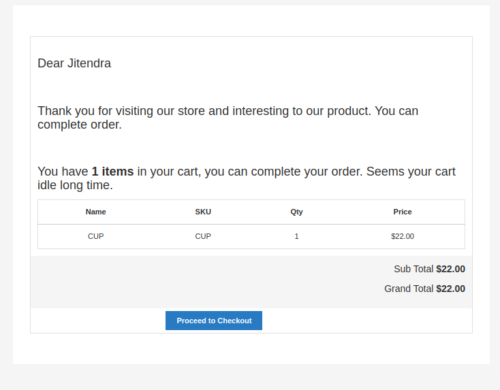Click the Price column header
500x390 pixels.
click(402, 212)
